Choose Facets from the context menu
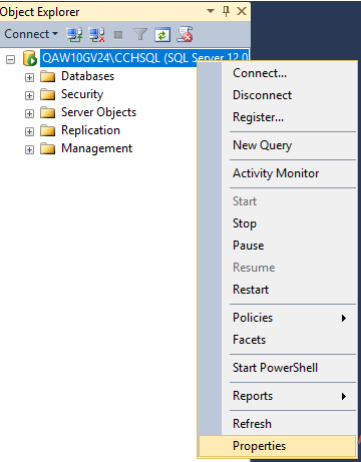 pos(277,340)
